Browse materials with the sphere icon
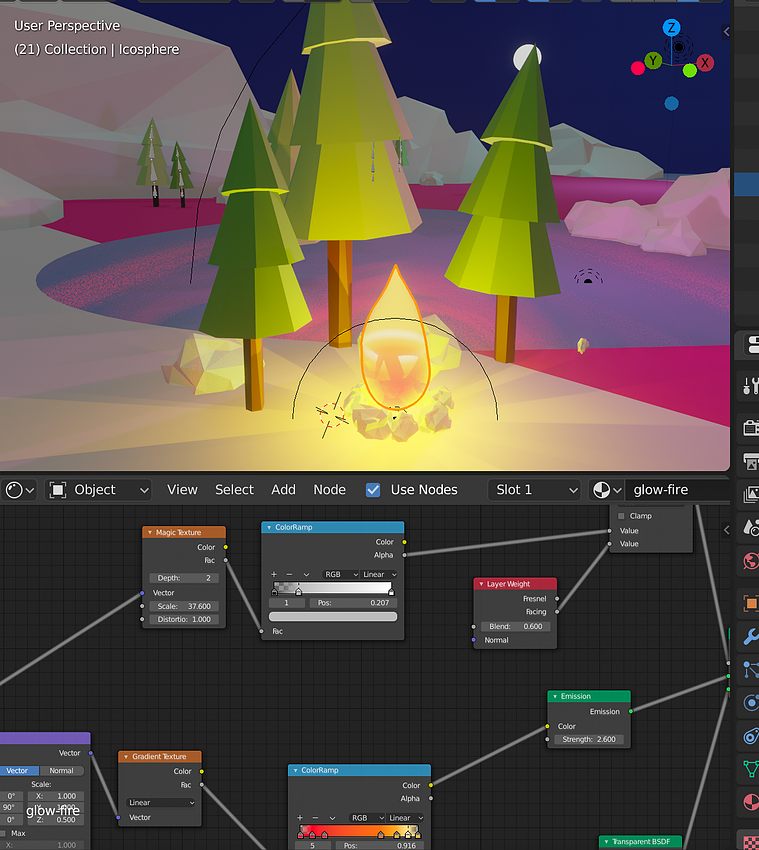Viewport: 759px width, 850px height. point(606,490)
